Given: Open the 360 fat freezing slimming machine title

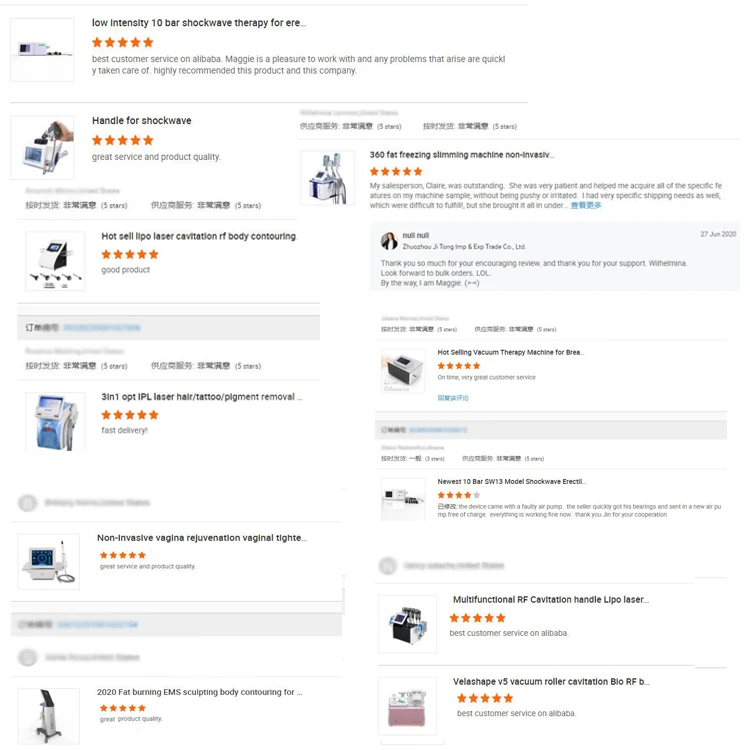Looking at the screenshot, I should tap(462, 155).
